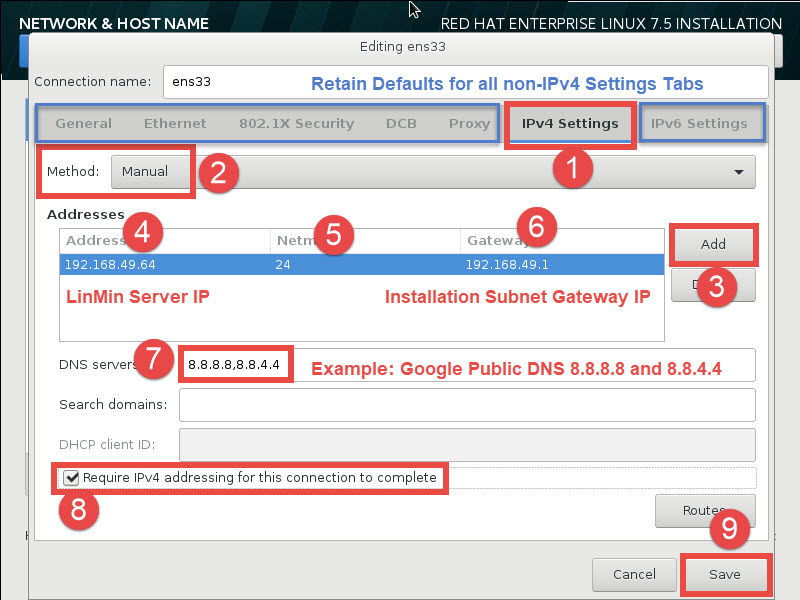
Task: Select the 802.1X Security tab
Action: [x=296, y=124]
